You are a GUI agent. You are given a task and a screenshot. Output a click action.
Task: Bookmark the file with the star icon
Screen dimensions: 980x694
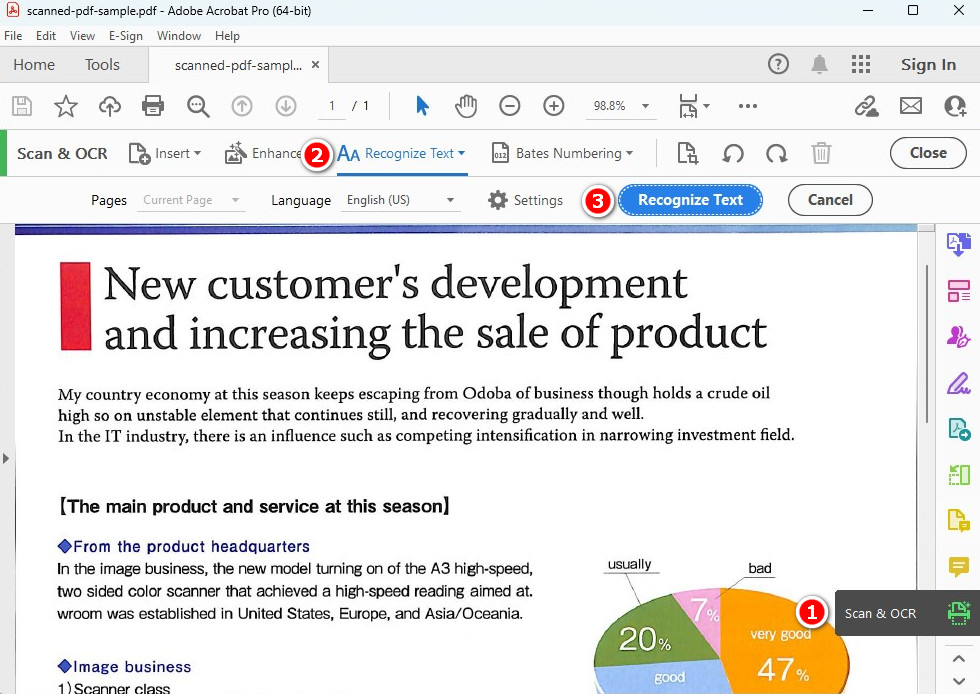coord(66,106)
